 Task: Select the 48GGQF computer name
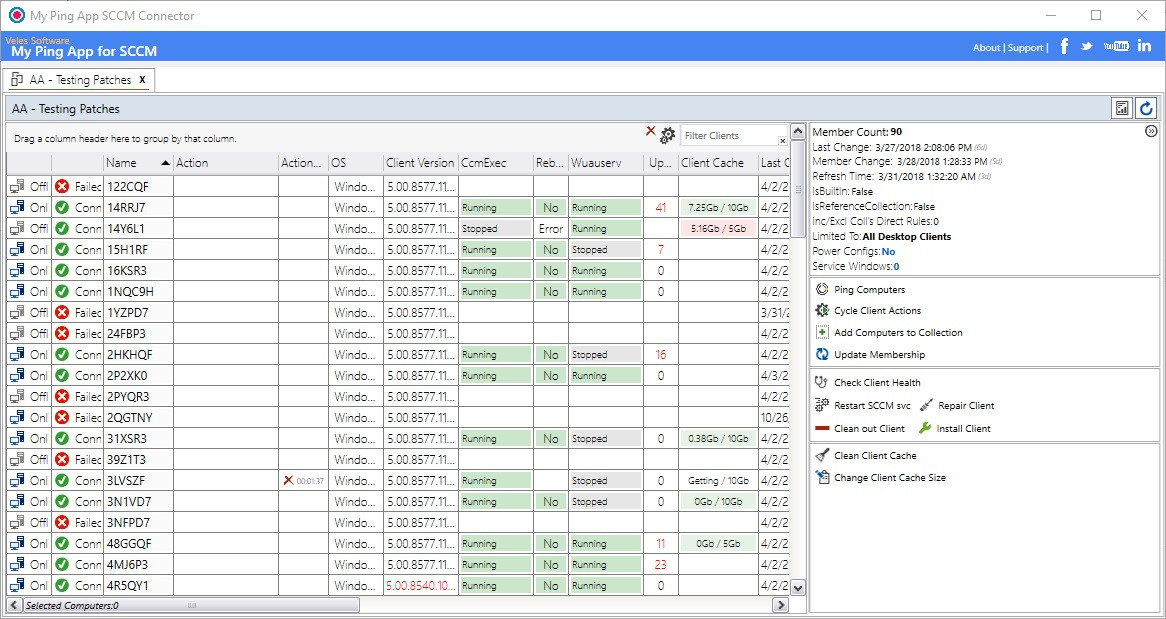point(129,544)
